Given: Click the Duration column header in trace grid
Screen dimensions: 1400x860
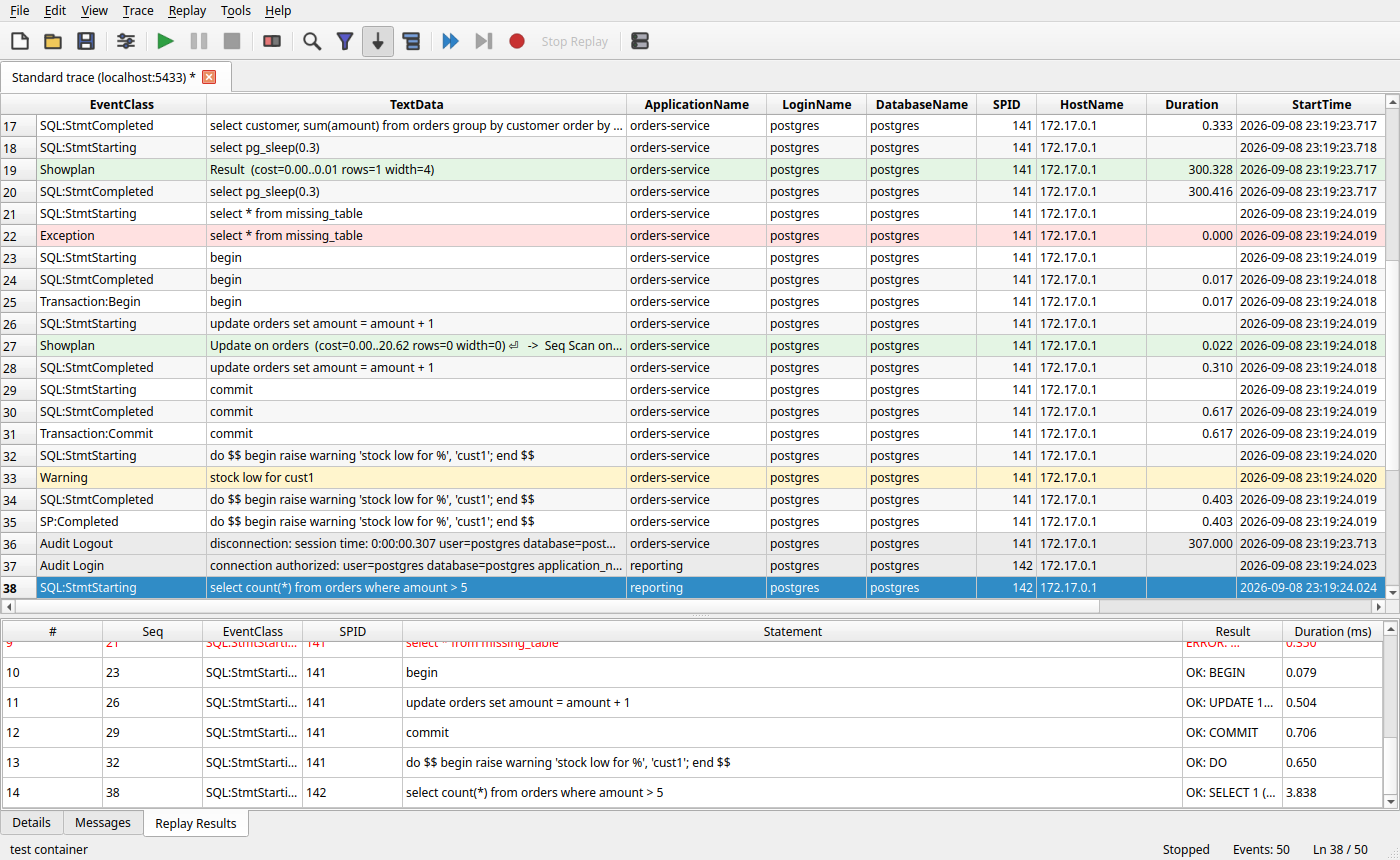Looking at the screenshot, I should pos(1191,104).
